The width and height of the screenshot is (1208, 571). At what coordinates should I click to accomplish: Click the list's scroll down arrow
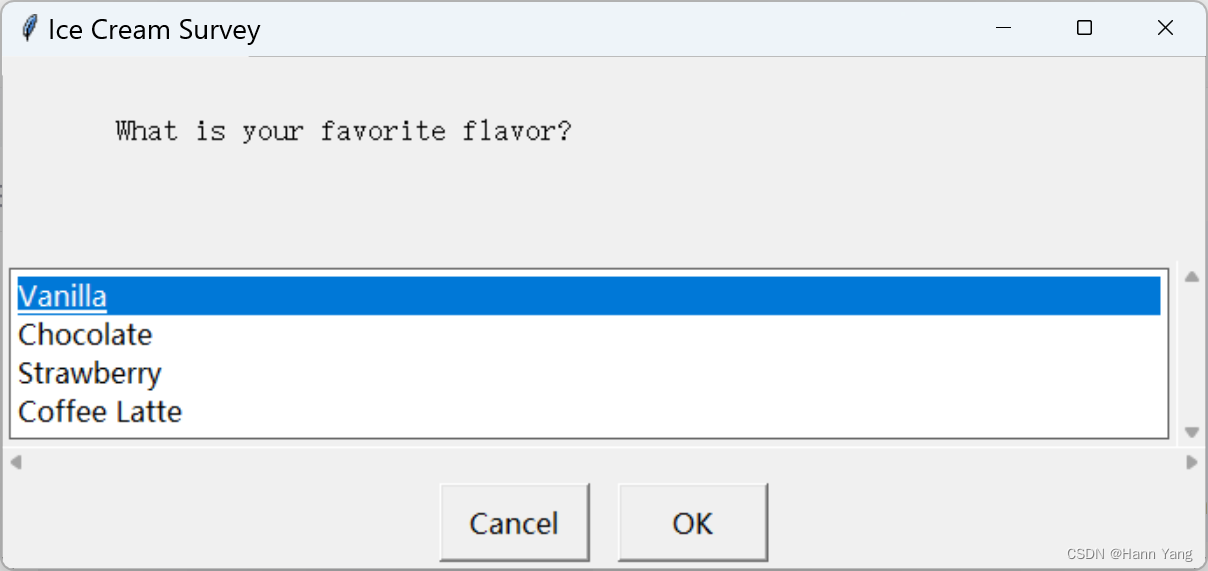coord(1191,432)
